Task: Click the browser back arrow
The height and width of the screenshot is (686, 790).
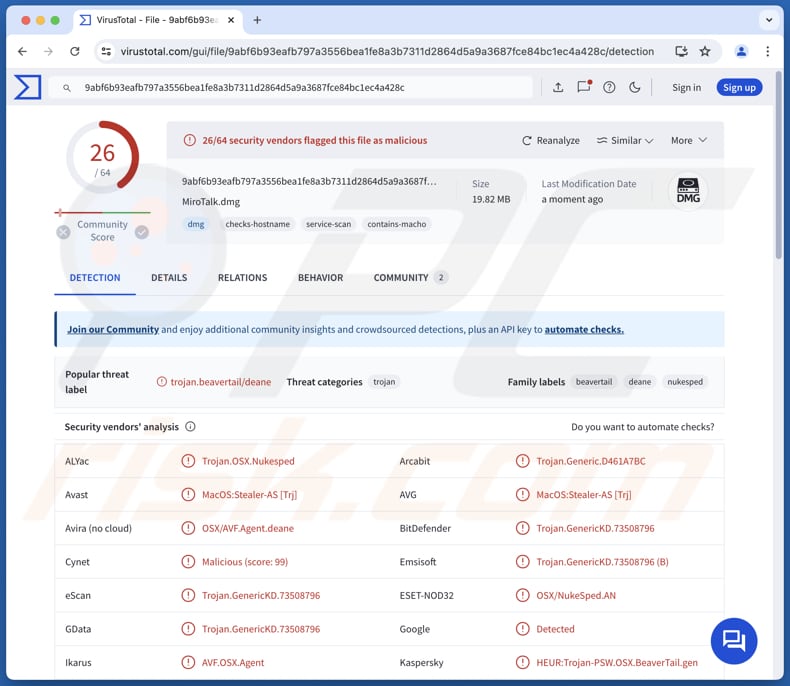Action: point(22,51)
